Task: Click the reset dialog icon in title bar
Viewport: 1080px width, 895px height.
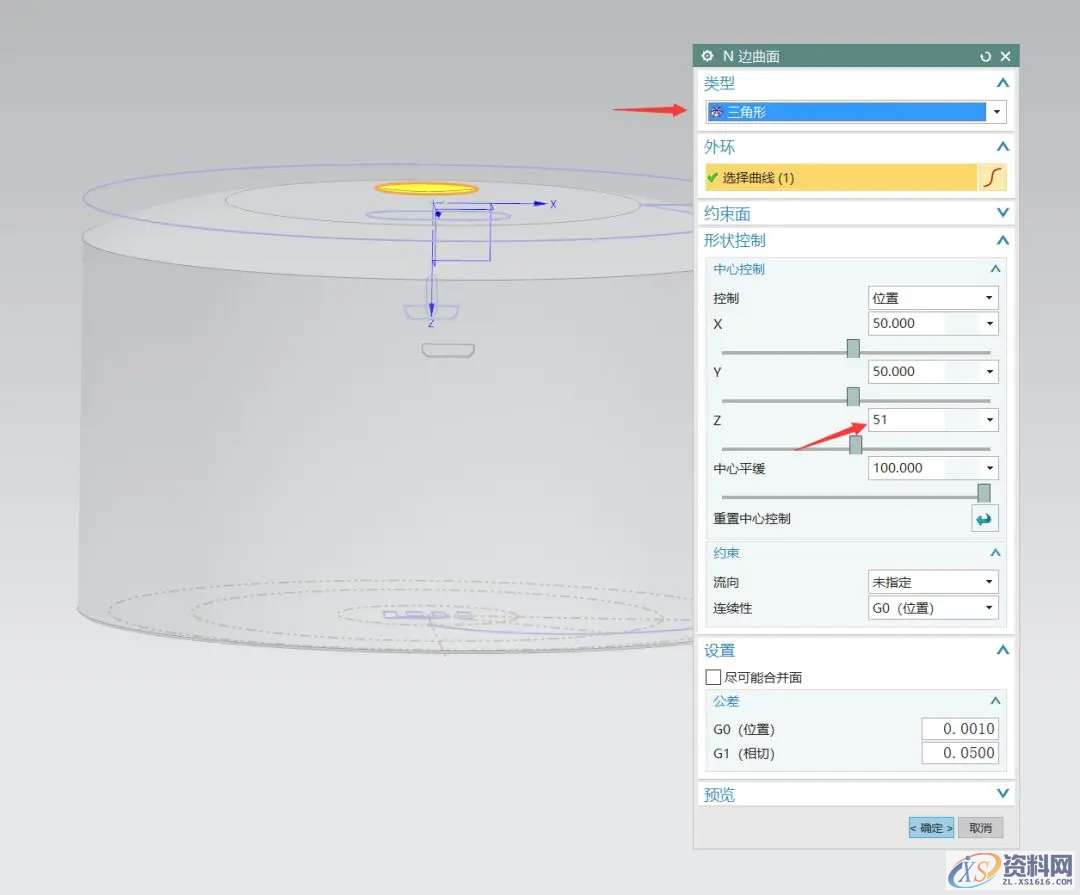Action: (x=986, y=57)
